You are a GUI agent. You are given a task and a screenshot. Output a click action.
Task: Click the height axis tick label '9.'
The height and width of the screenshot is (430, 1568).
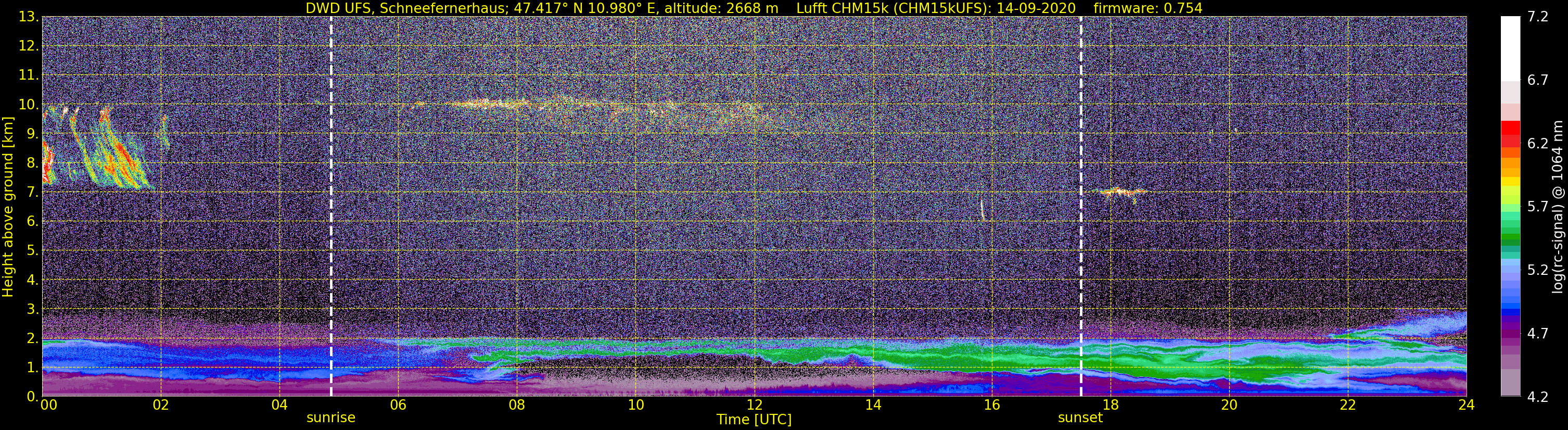point(32,133)
